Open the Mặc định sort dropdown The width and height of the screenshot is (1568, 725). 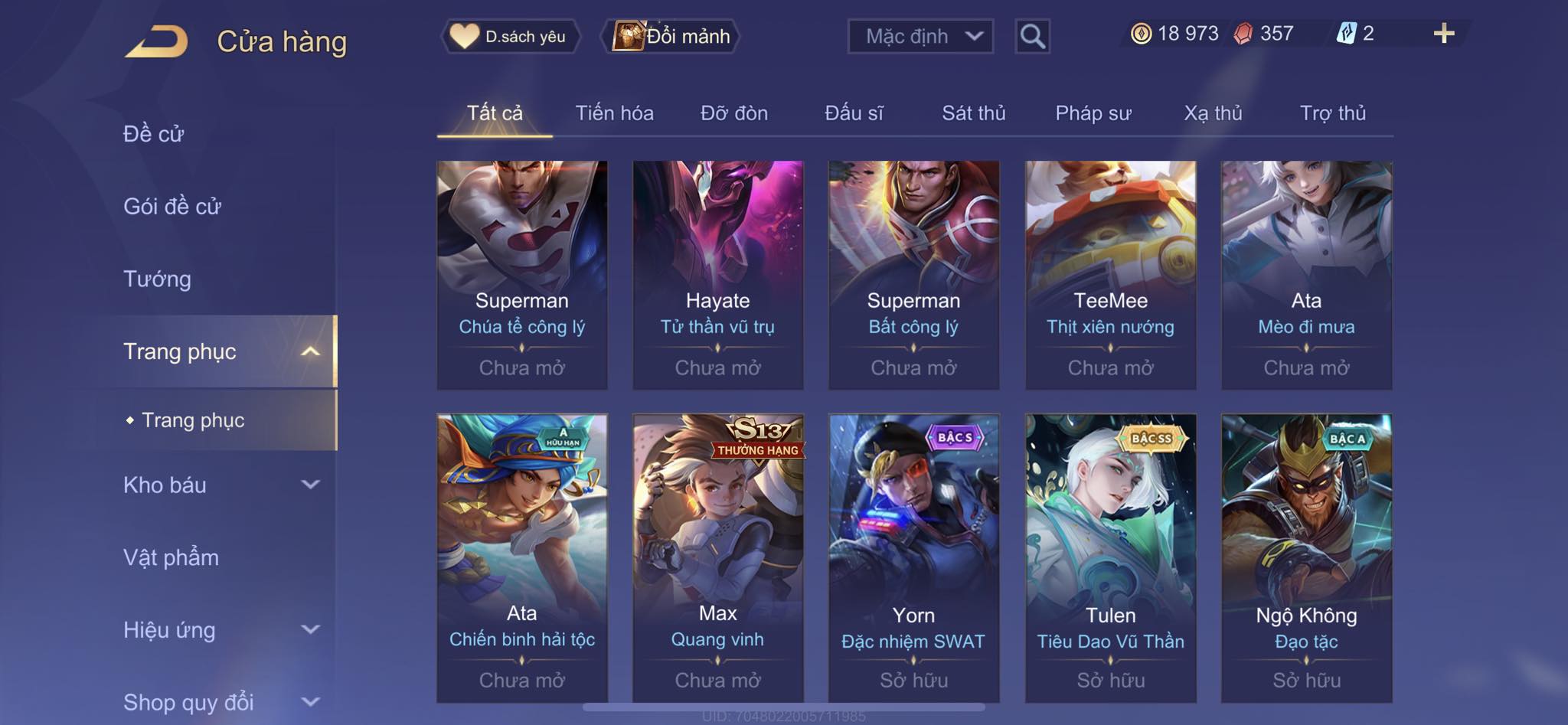[920, 36]
